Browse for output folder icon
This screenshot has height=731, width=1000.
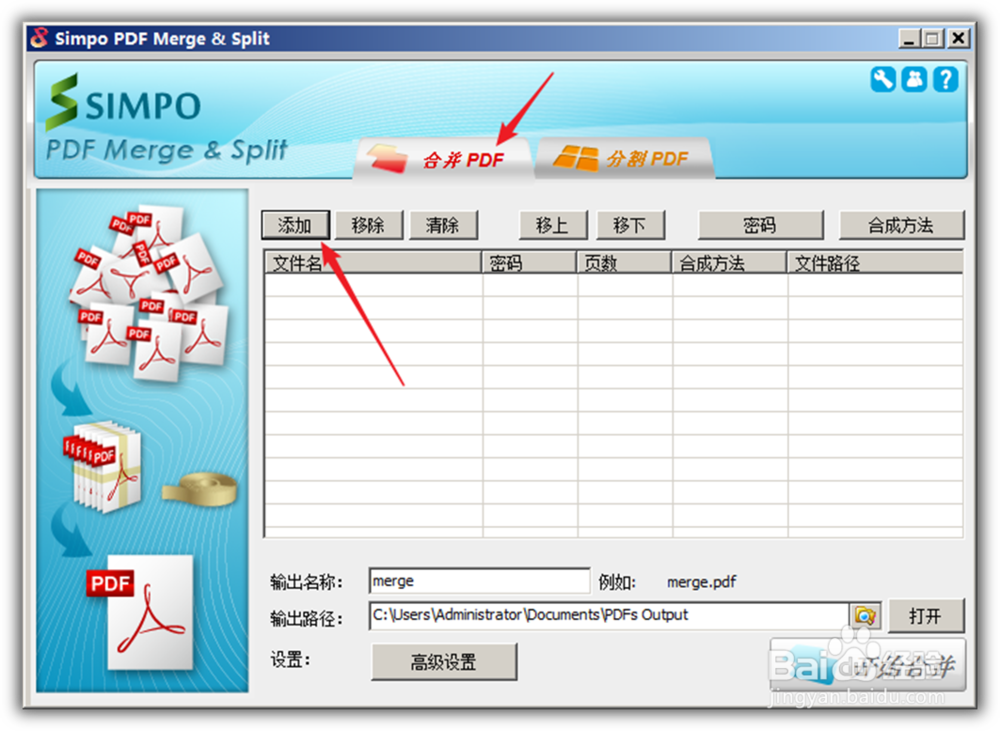point(865,616)
